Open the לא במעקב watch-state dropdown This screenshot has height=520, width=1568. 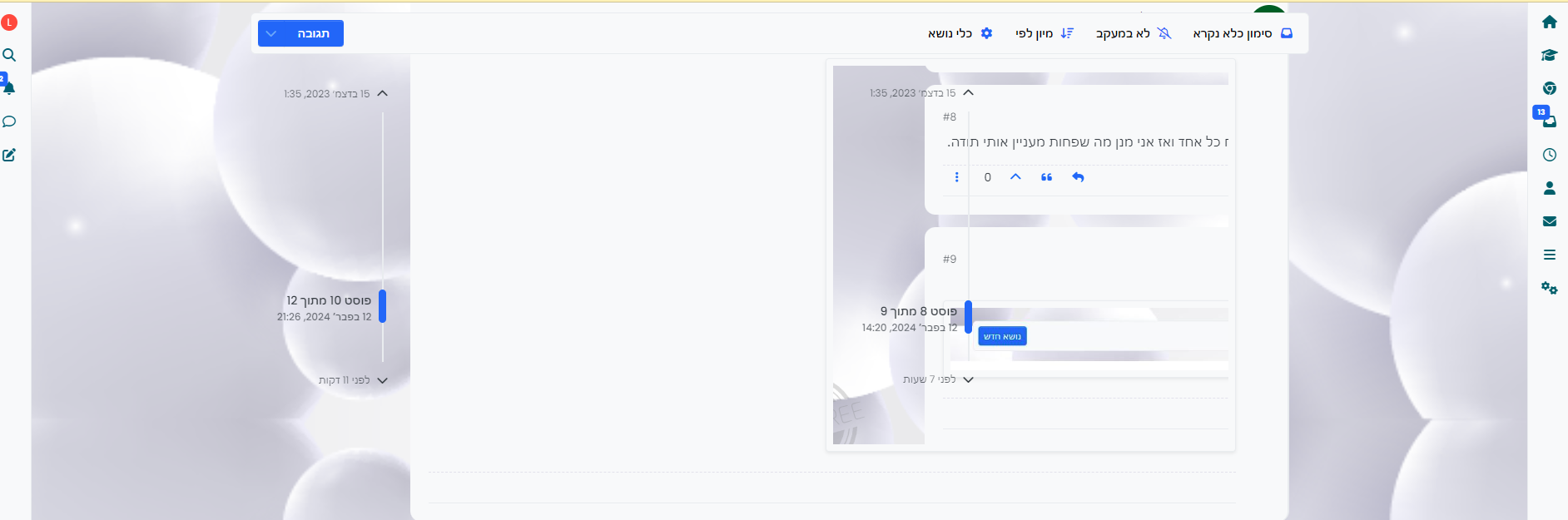click(1134, 33)
